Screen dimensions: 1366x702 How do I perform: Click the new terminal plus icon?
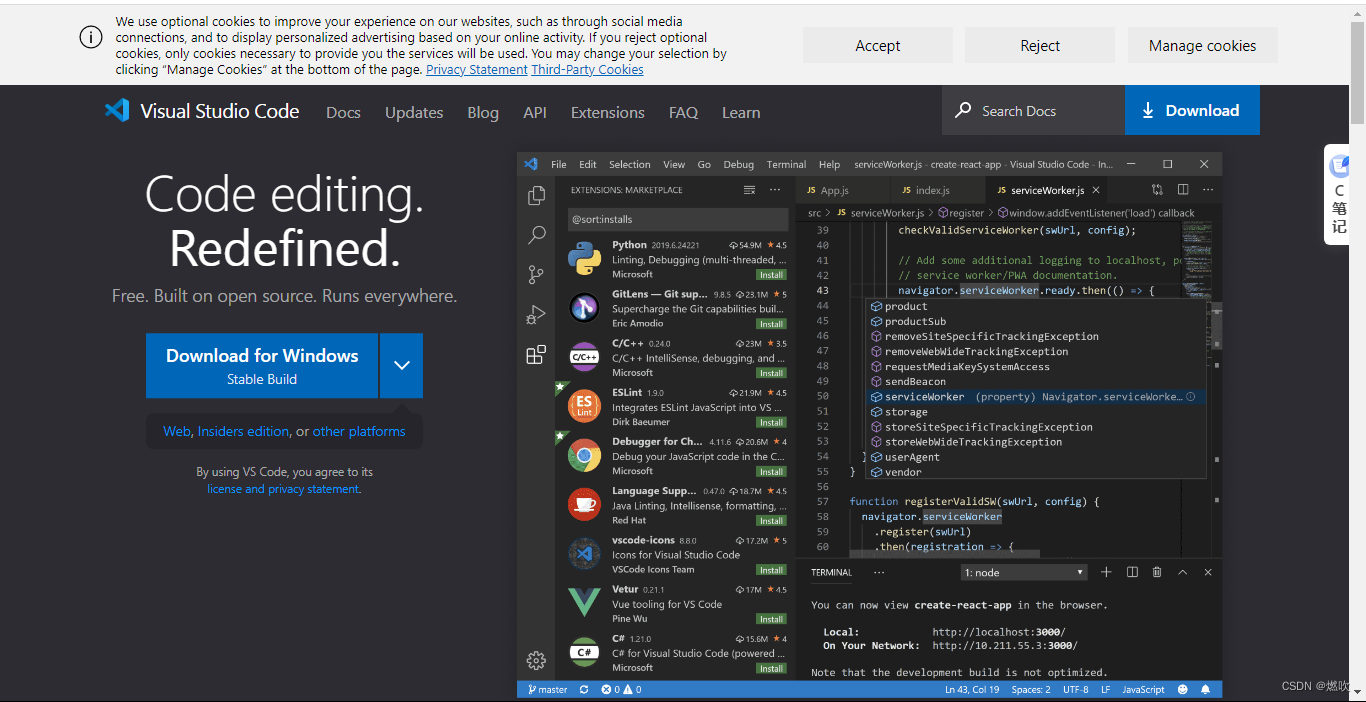(x=1106, y=572)
